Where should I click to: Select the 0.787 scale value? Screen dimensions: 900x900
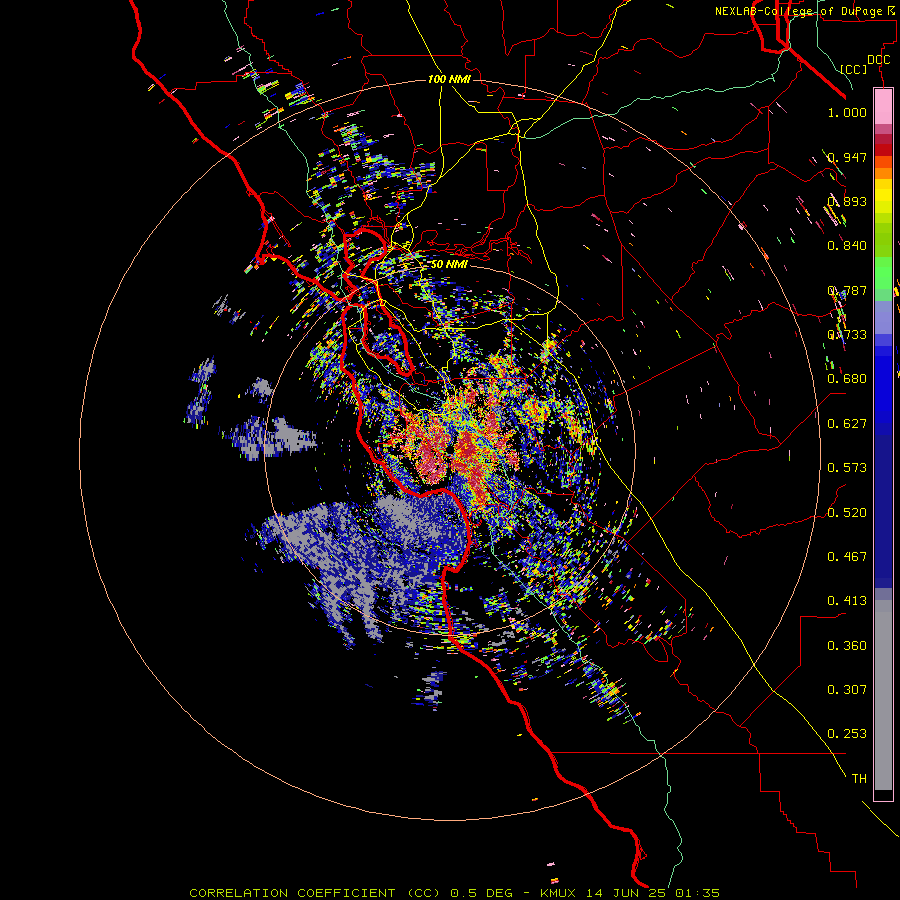pyautogui.click(x=847, y=290)
